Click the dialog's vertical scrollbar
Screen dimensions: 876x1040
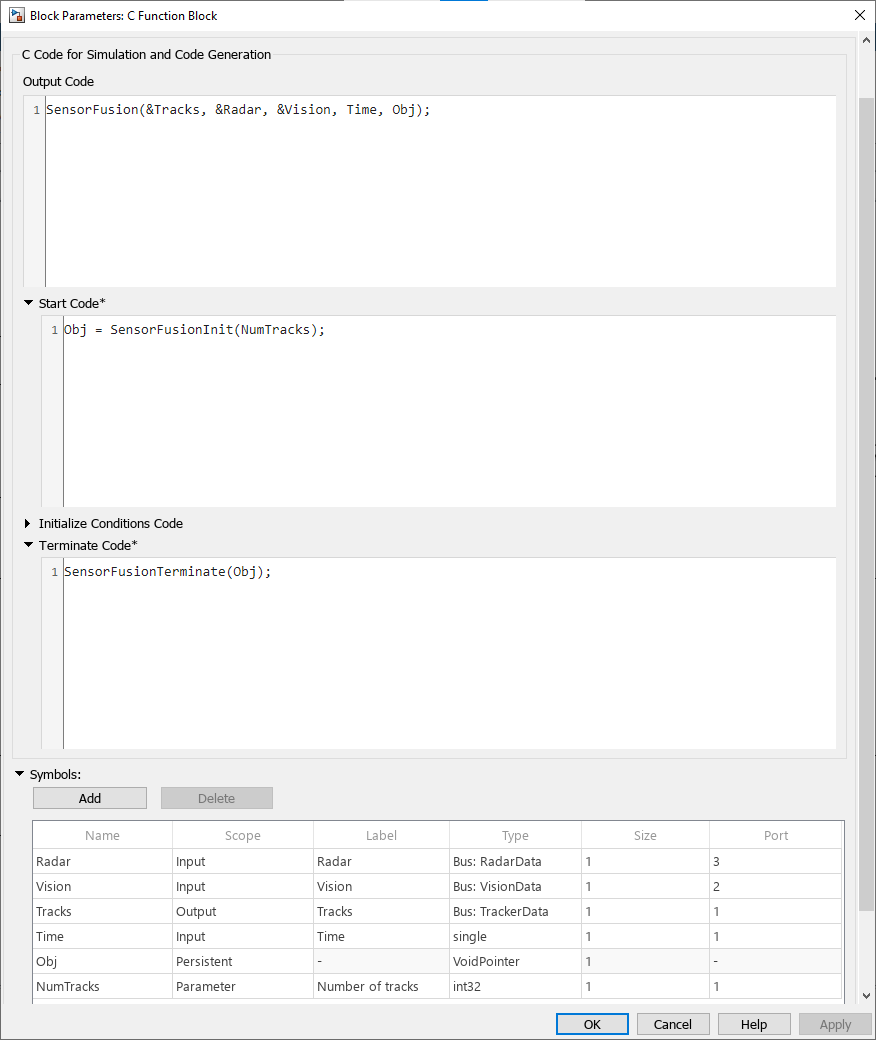(x=866, y=500)
